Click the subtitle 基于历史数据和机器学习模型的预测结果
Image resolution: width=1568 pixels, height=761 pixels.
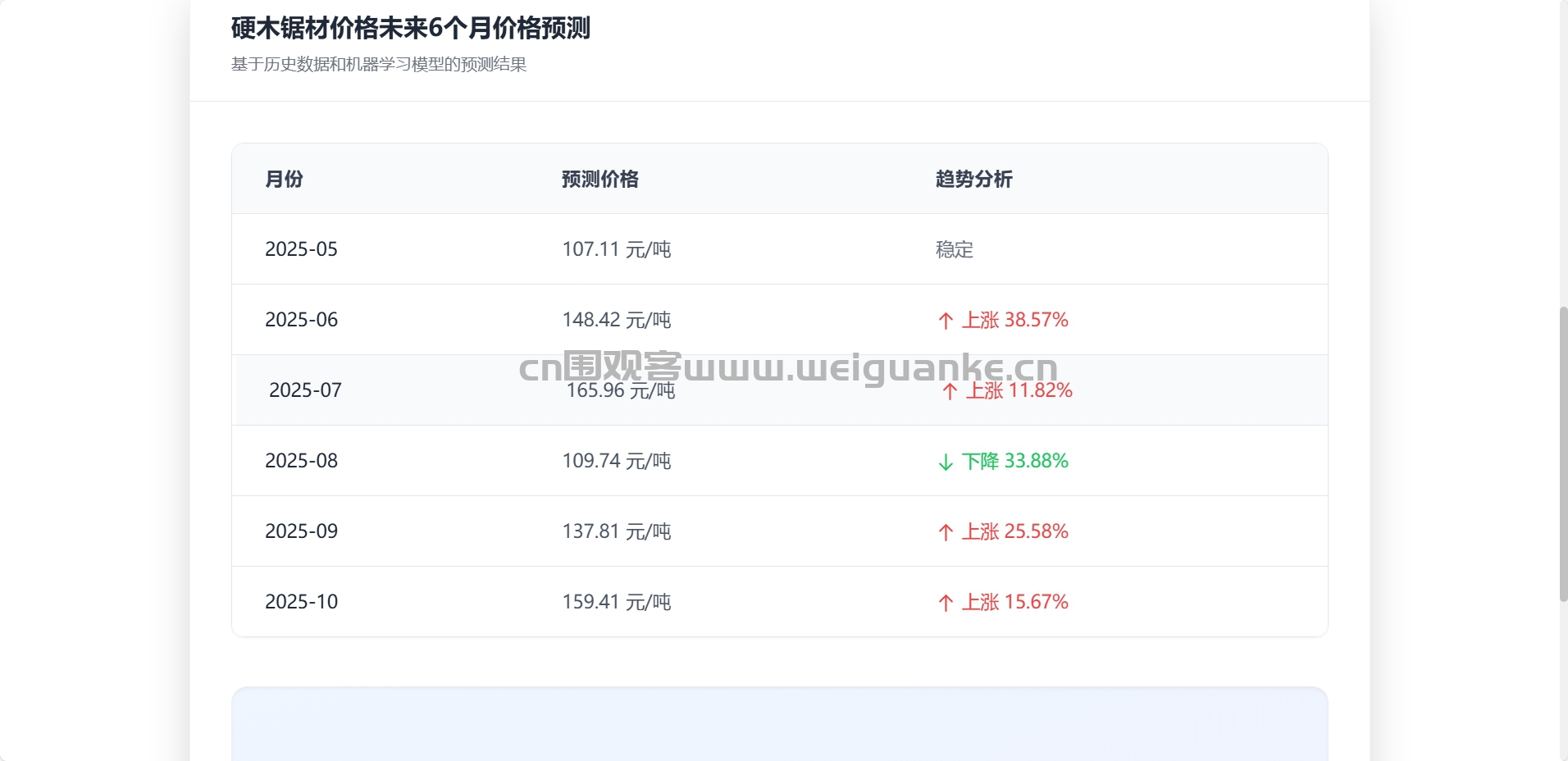[379, 64]
